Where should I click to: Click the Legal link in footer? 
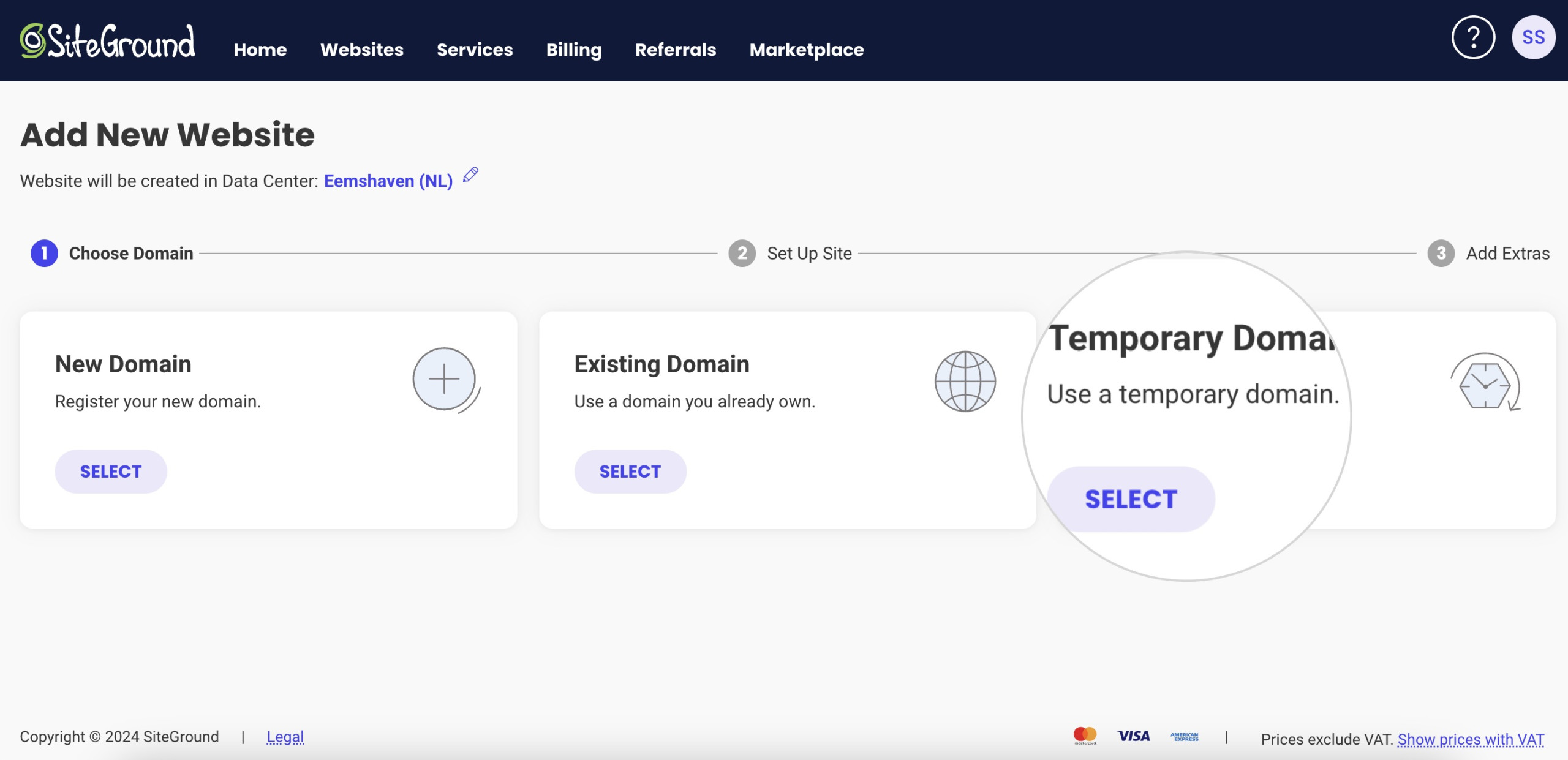coord(285,738)
